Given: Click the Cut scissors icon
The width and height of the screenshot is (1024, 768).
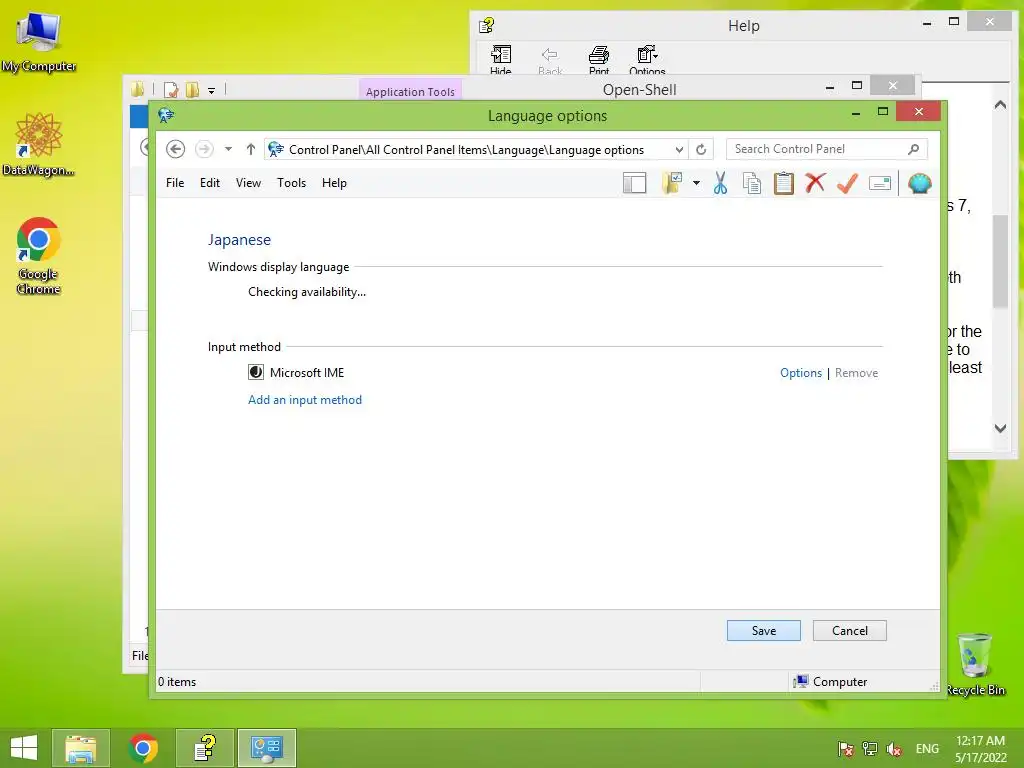Looking at the screenshot, I should point(720,184).
